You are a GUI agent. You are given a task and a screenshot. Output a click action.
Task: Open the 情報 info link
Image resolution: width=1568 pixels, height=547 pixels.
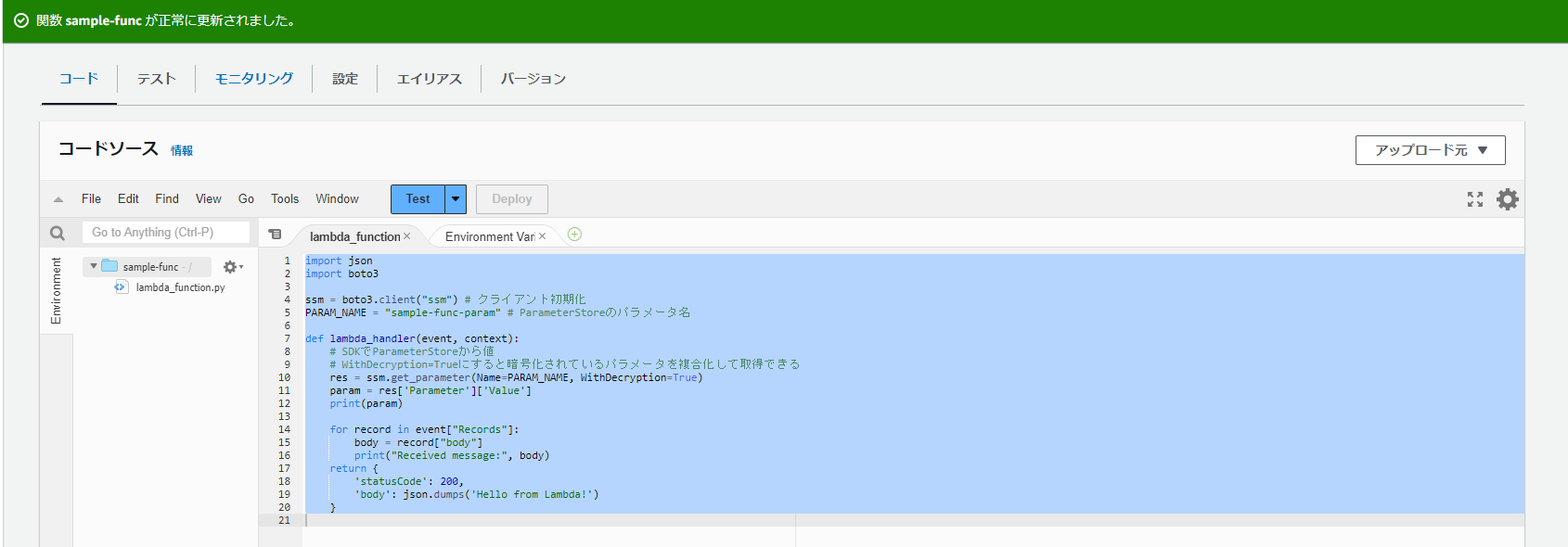click(x=182, y=150)
